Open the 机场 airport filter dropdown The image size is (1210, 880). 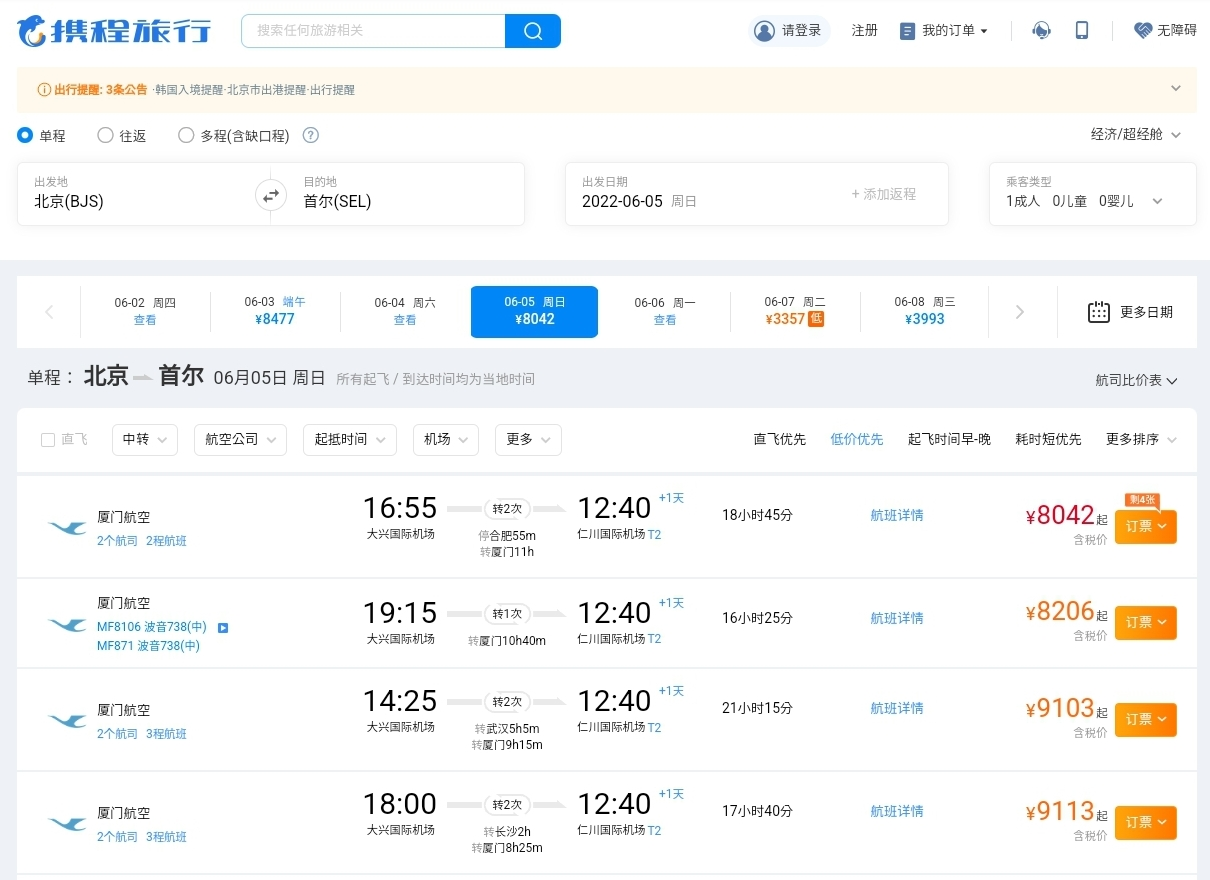[x=446, y=440]
